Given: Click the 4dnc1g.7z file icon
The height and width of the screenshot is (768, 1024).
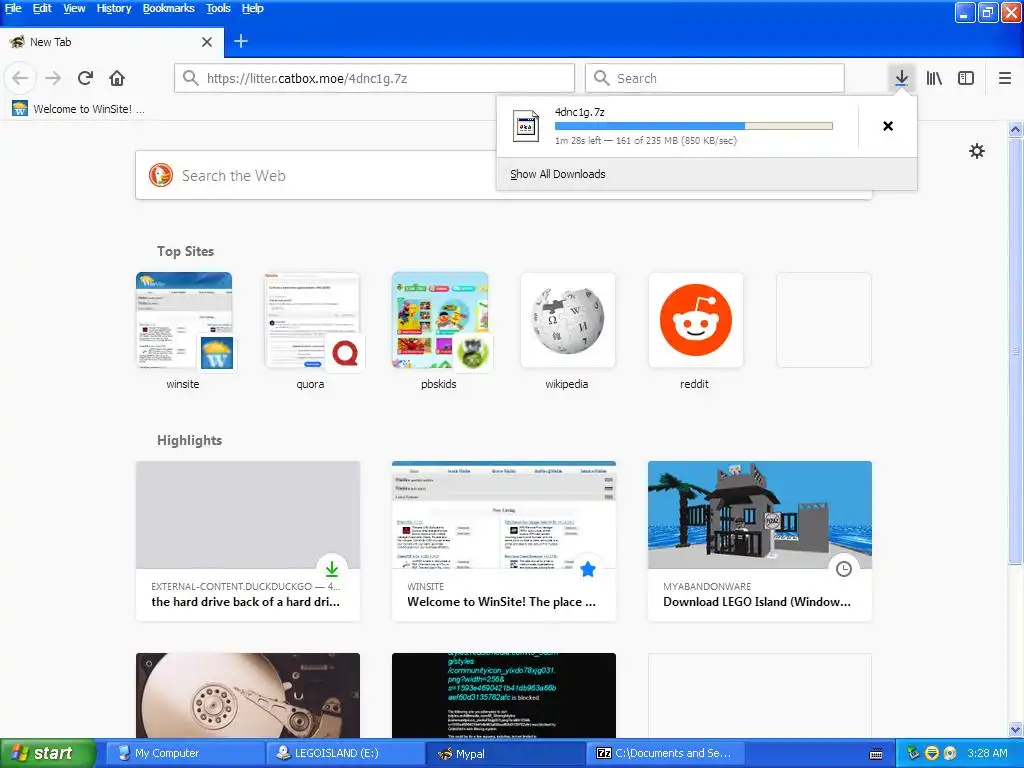Looking at the screenshot, I should 526,126.
